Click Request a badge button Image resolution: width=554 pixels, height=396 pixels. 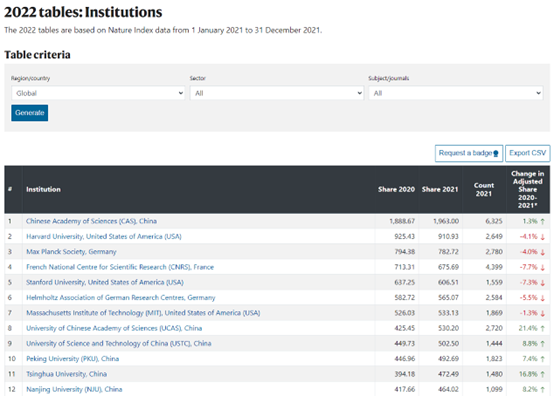[469, 153]
